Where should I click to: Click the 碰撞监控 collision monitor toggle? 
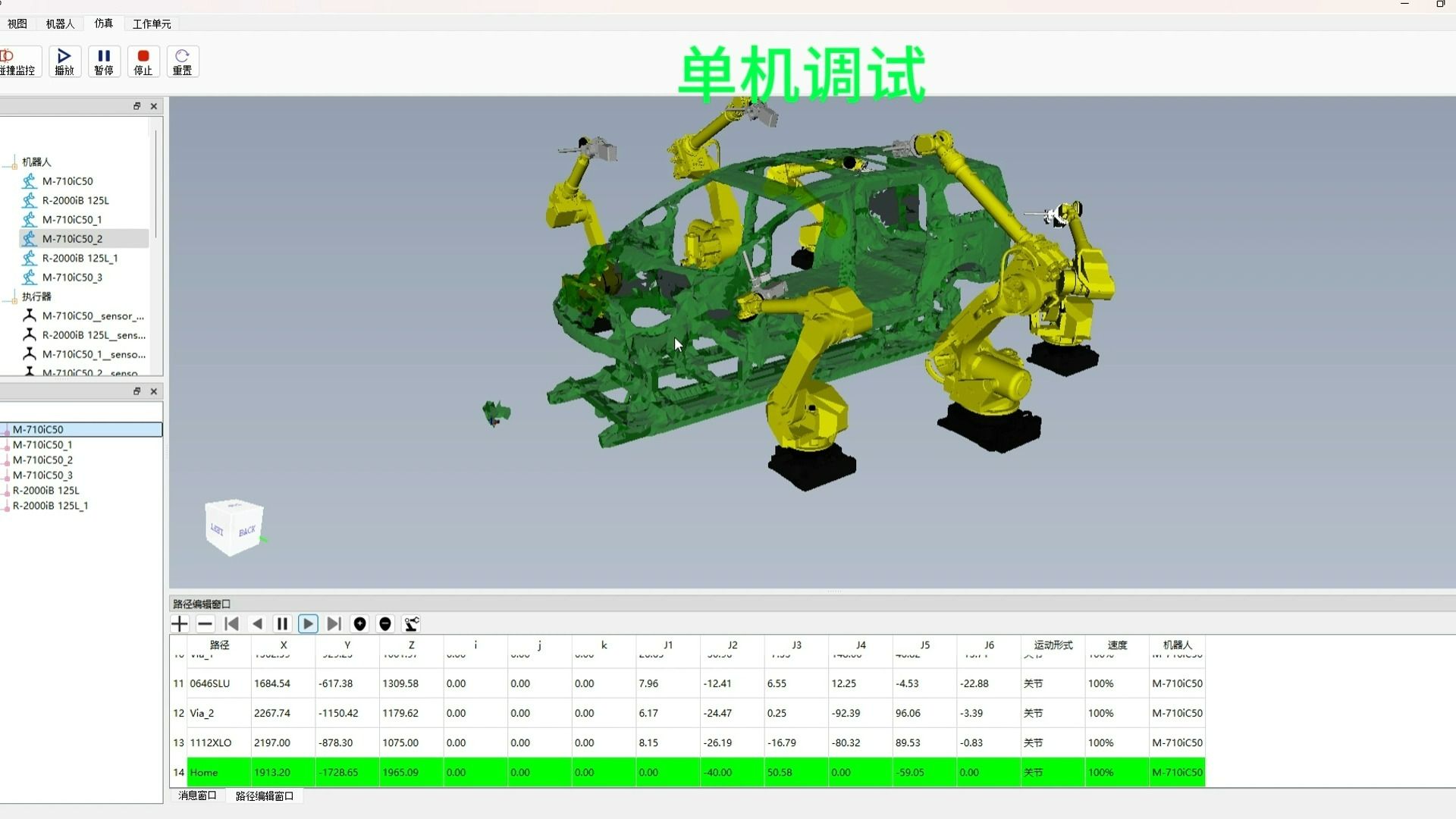click(17, 61)
